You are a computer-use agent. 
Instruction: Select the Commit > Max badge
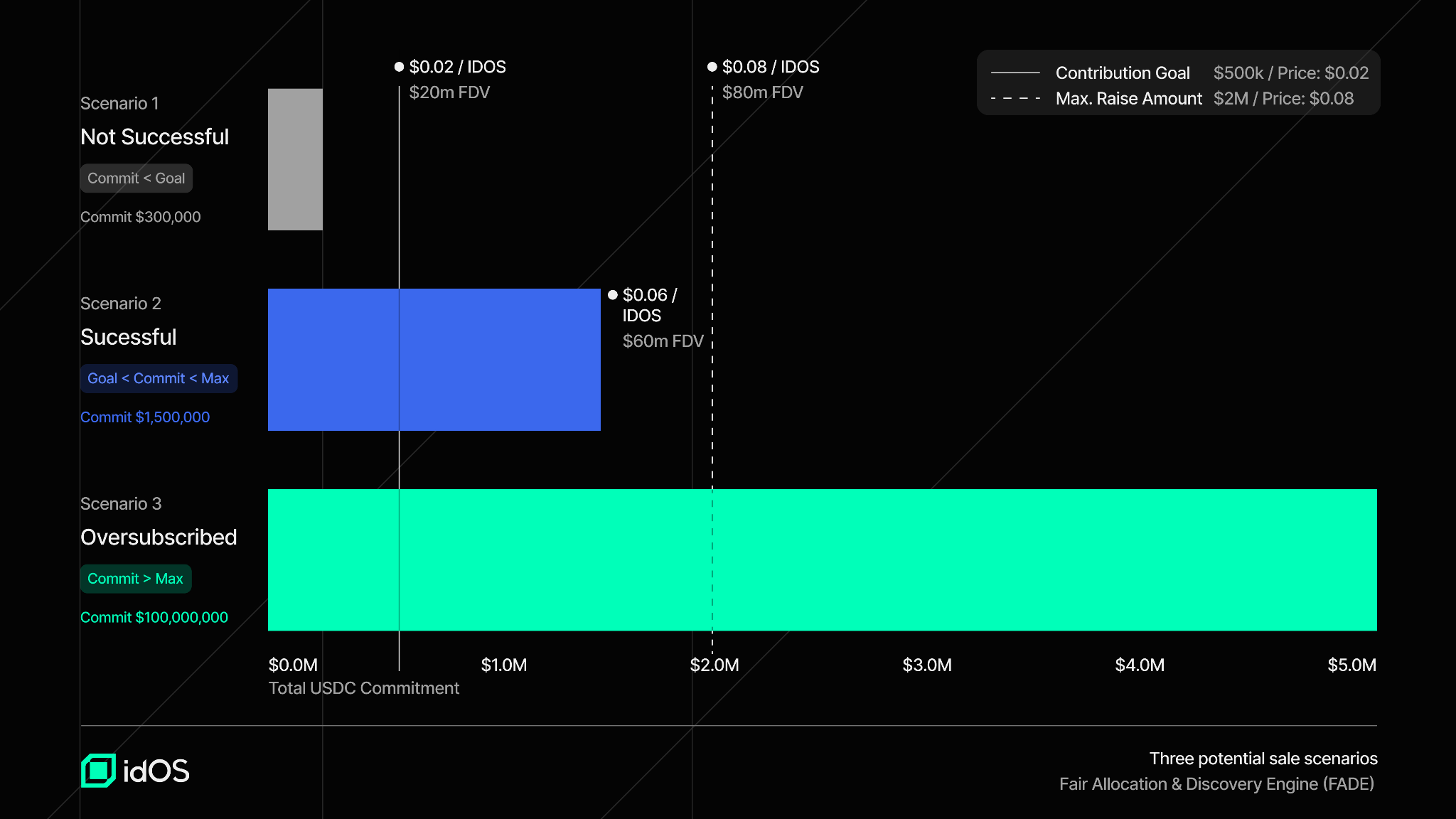(135, 579)
